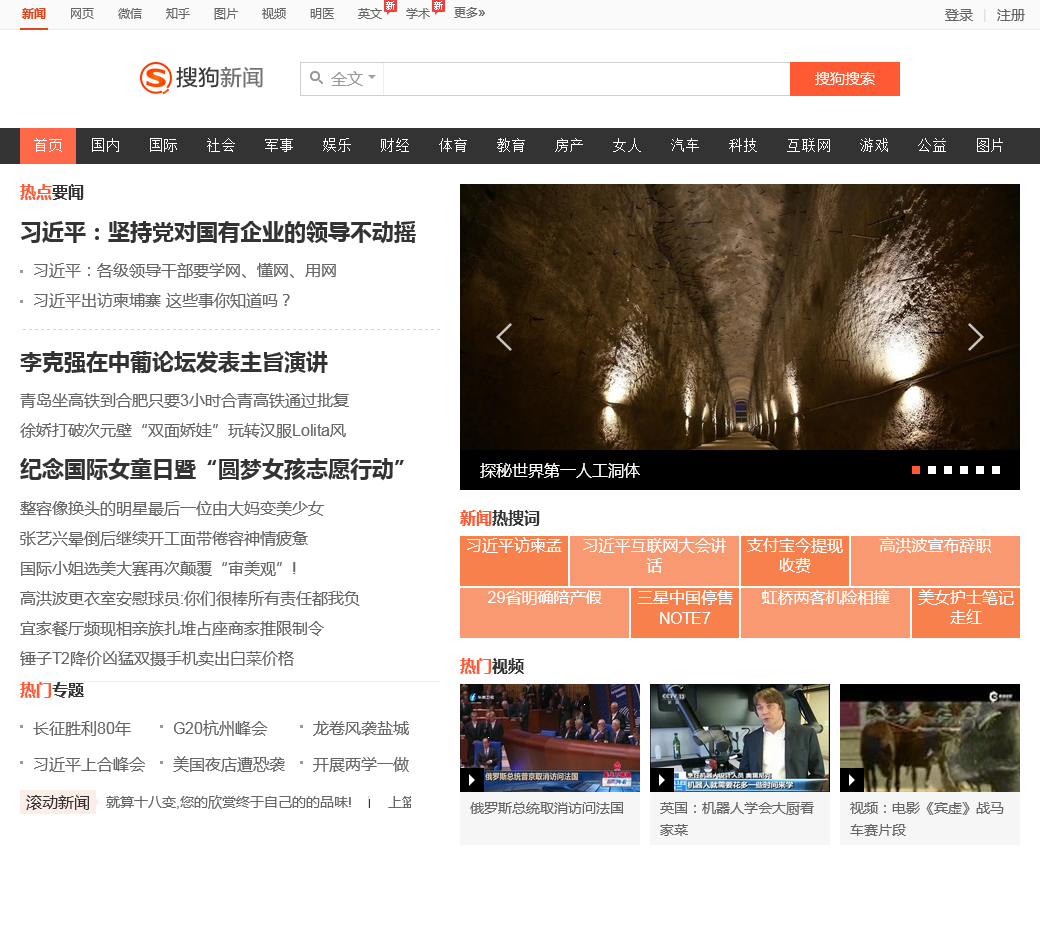Open the 游戏 category

[874, 145]
